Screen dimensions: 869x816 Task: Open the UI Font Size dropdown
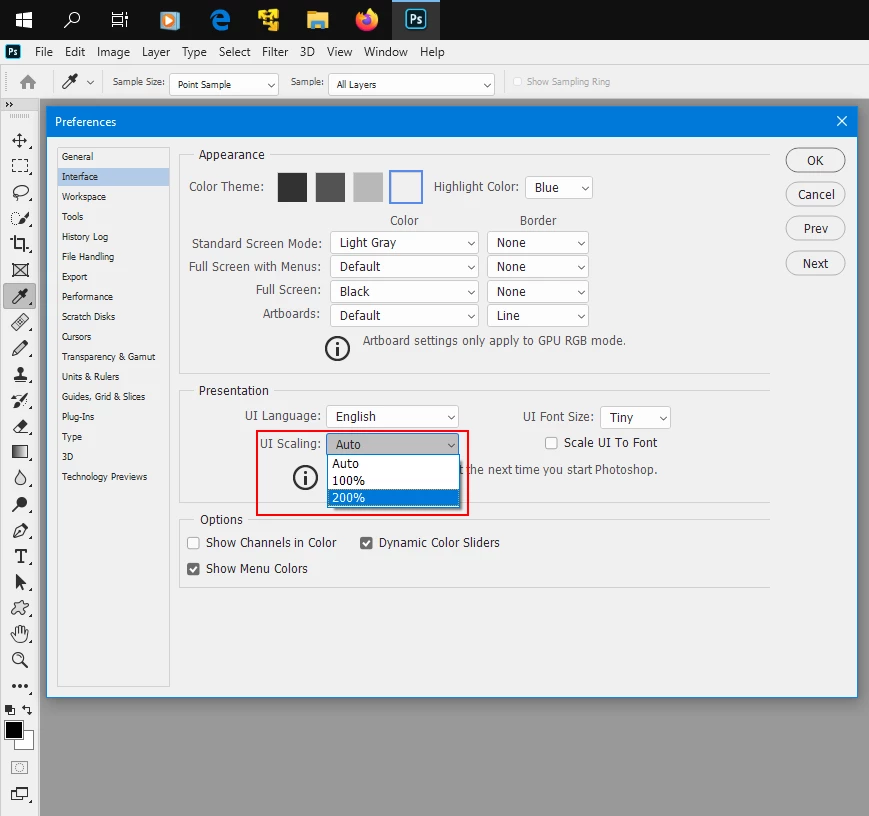point(635,417)
